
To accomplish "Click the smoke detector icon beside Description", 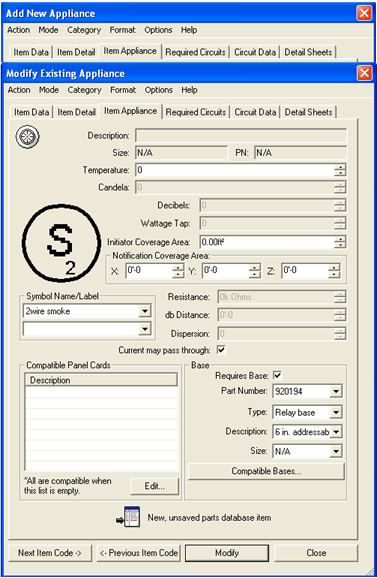I will click(x=27, y=137).
